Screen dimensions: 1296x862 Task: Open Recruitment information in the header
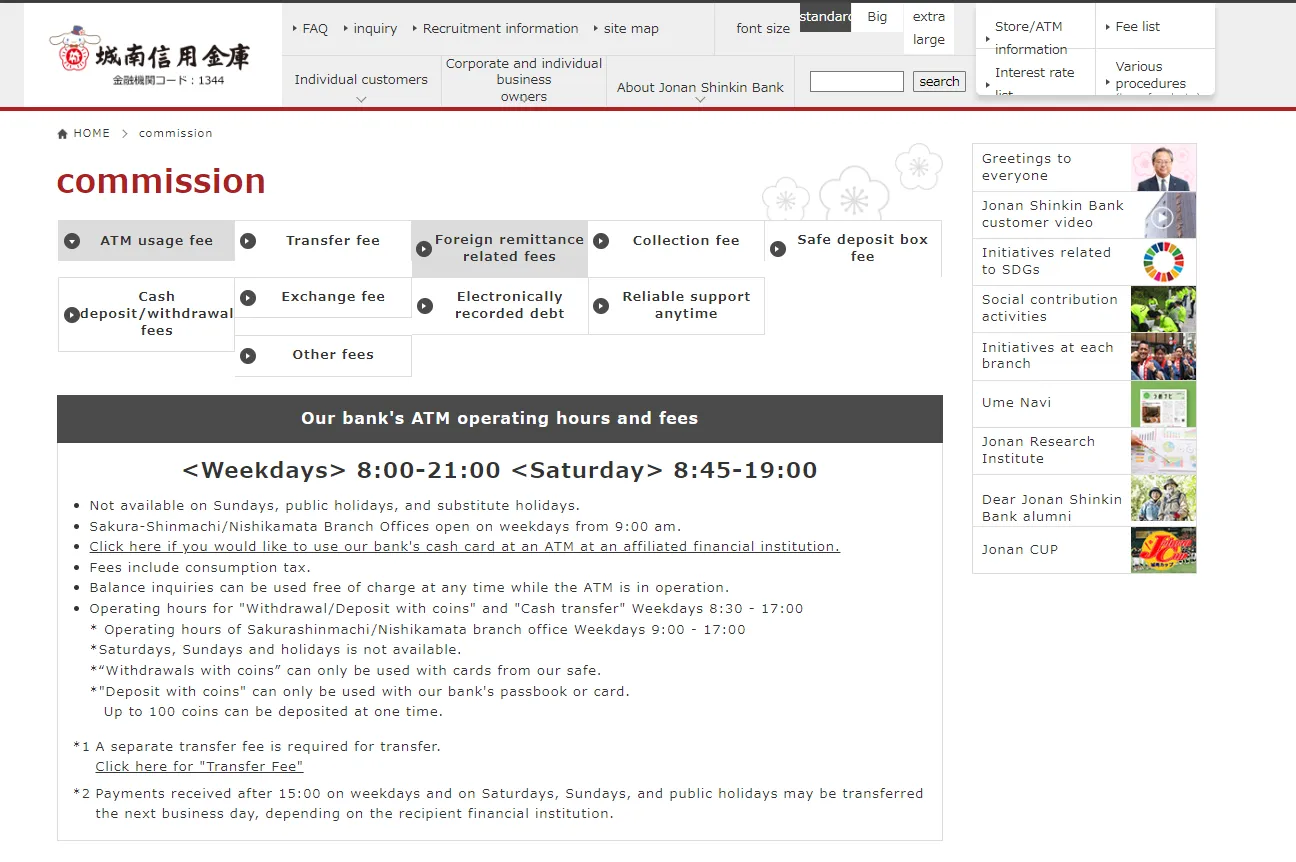[x=500, y=29]
